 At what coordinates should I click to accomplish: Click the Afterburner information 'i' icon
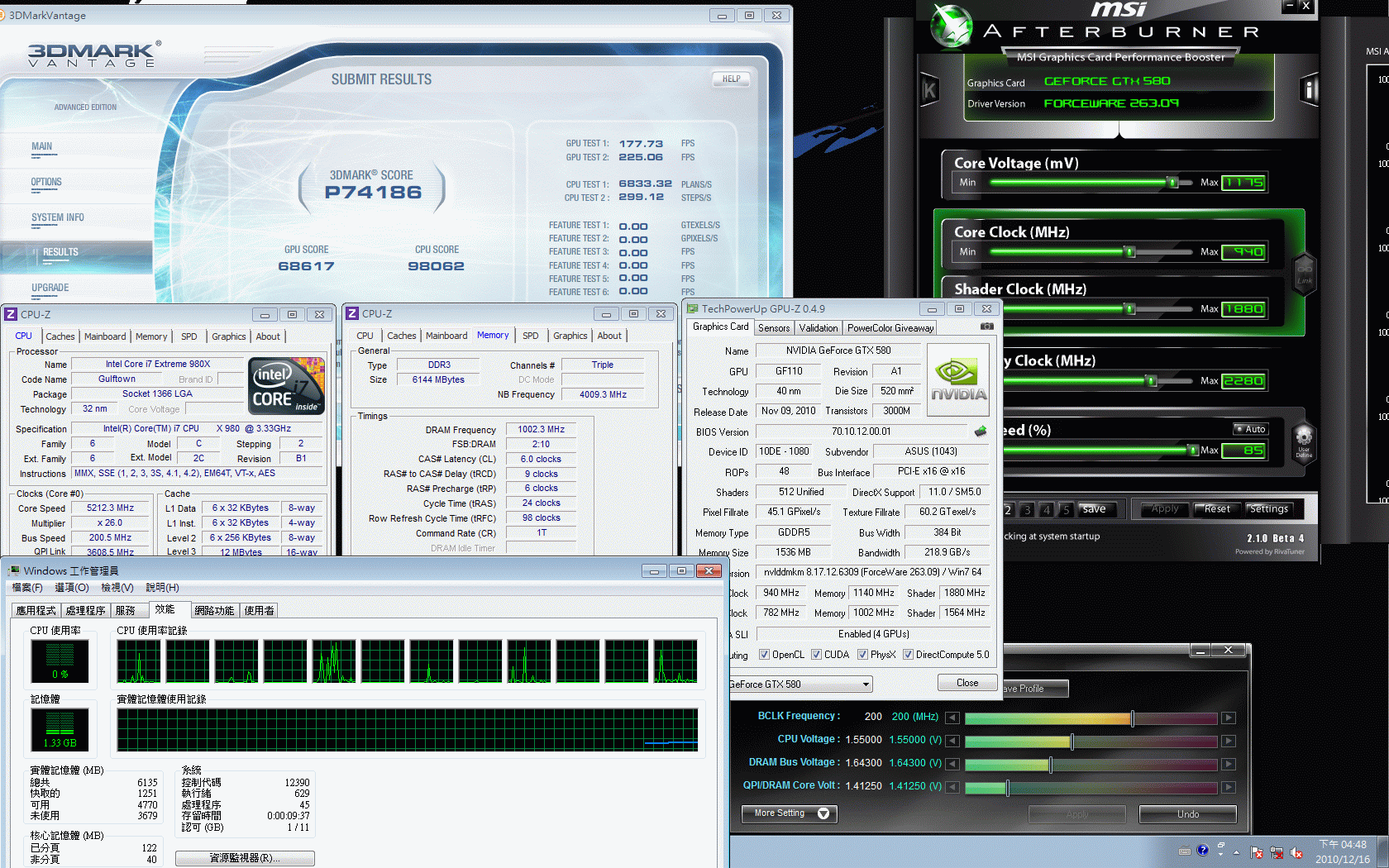[1310, 89]
